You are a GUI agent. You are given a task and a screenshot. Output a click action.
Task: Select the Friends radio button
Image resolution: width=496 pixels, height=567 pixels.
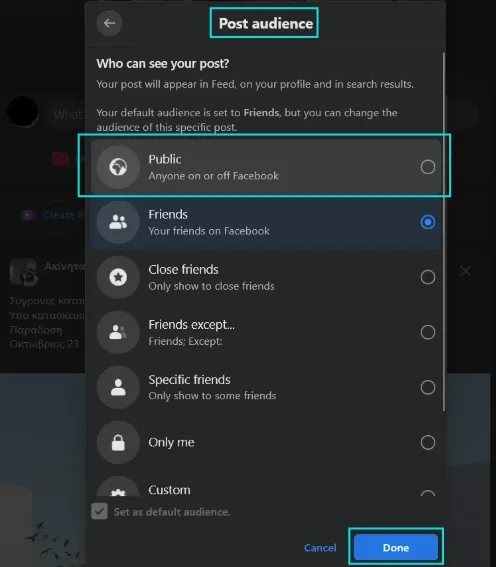coord(428,222)
